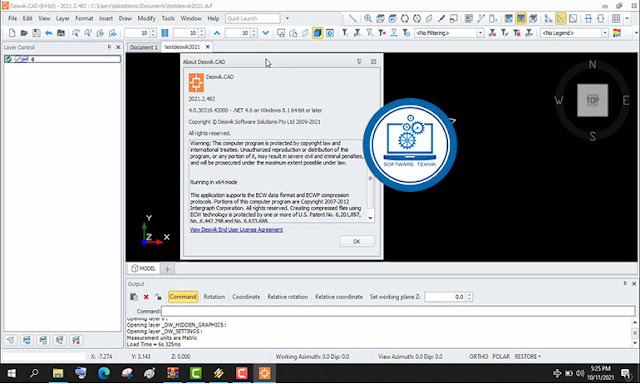Open the No Legend dropdown
The image size is (640, 384).
605,33
